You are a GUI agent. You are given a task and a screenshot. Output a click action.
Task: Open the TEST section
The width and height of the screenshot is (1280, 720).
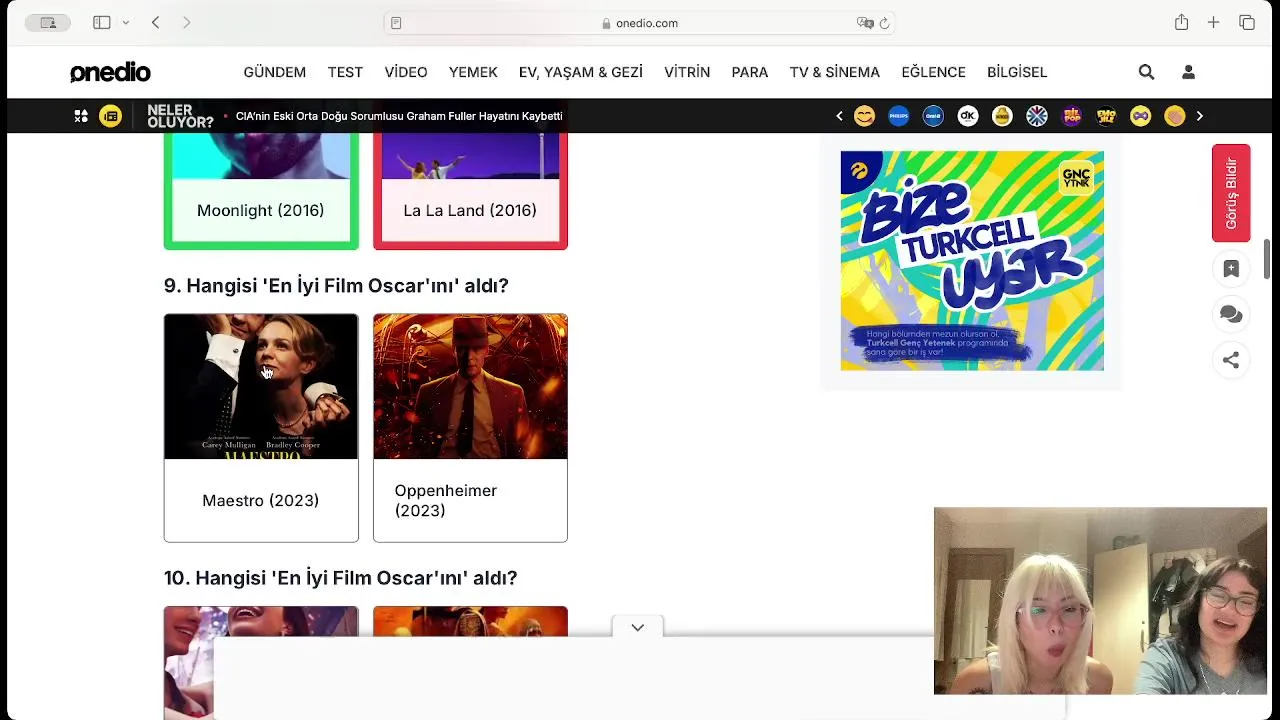point(345,72)
